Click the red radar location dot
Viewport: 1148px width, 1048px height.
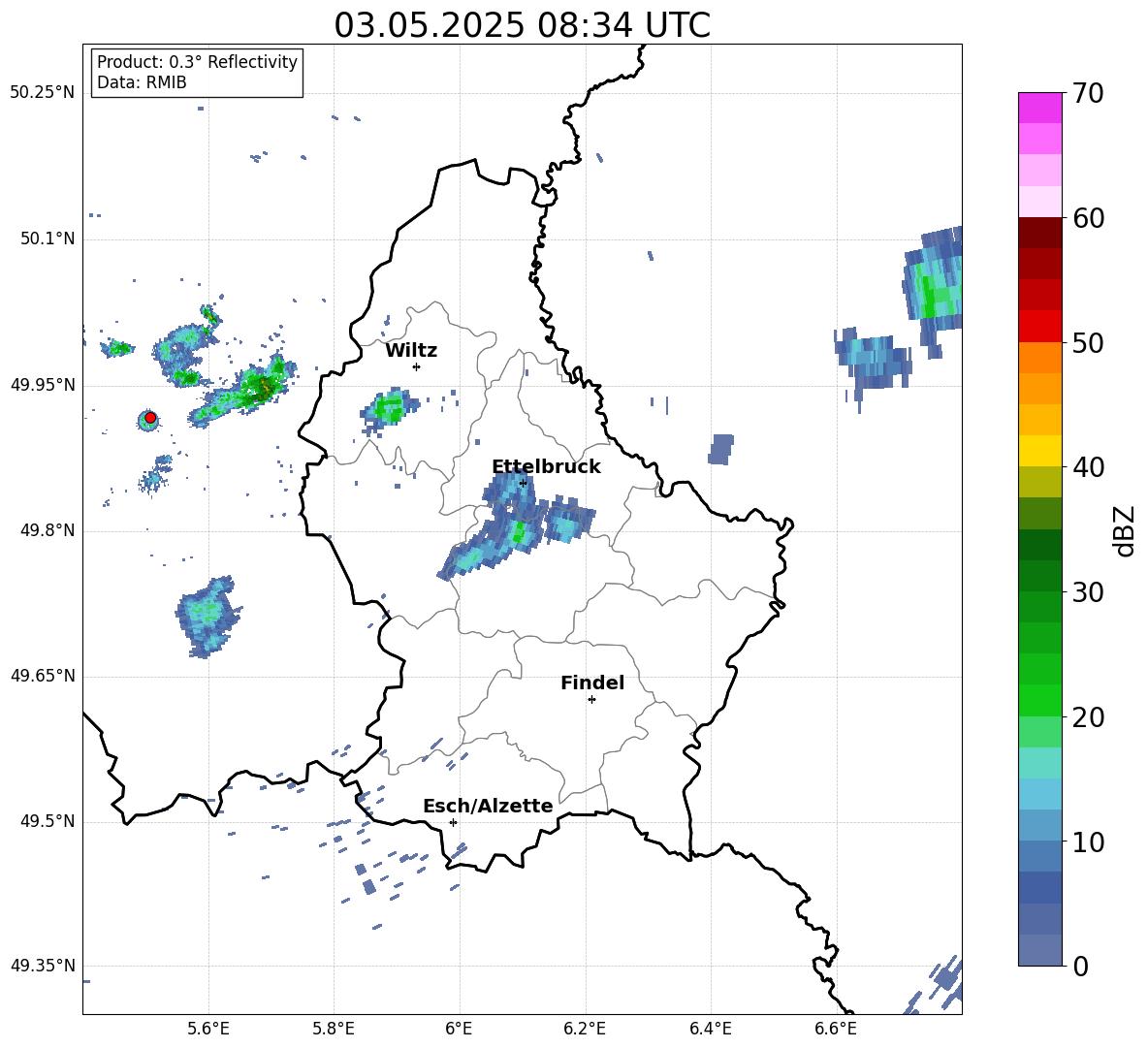tap(150, 418)
